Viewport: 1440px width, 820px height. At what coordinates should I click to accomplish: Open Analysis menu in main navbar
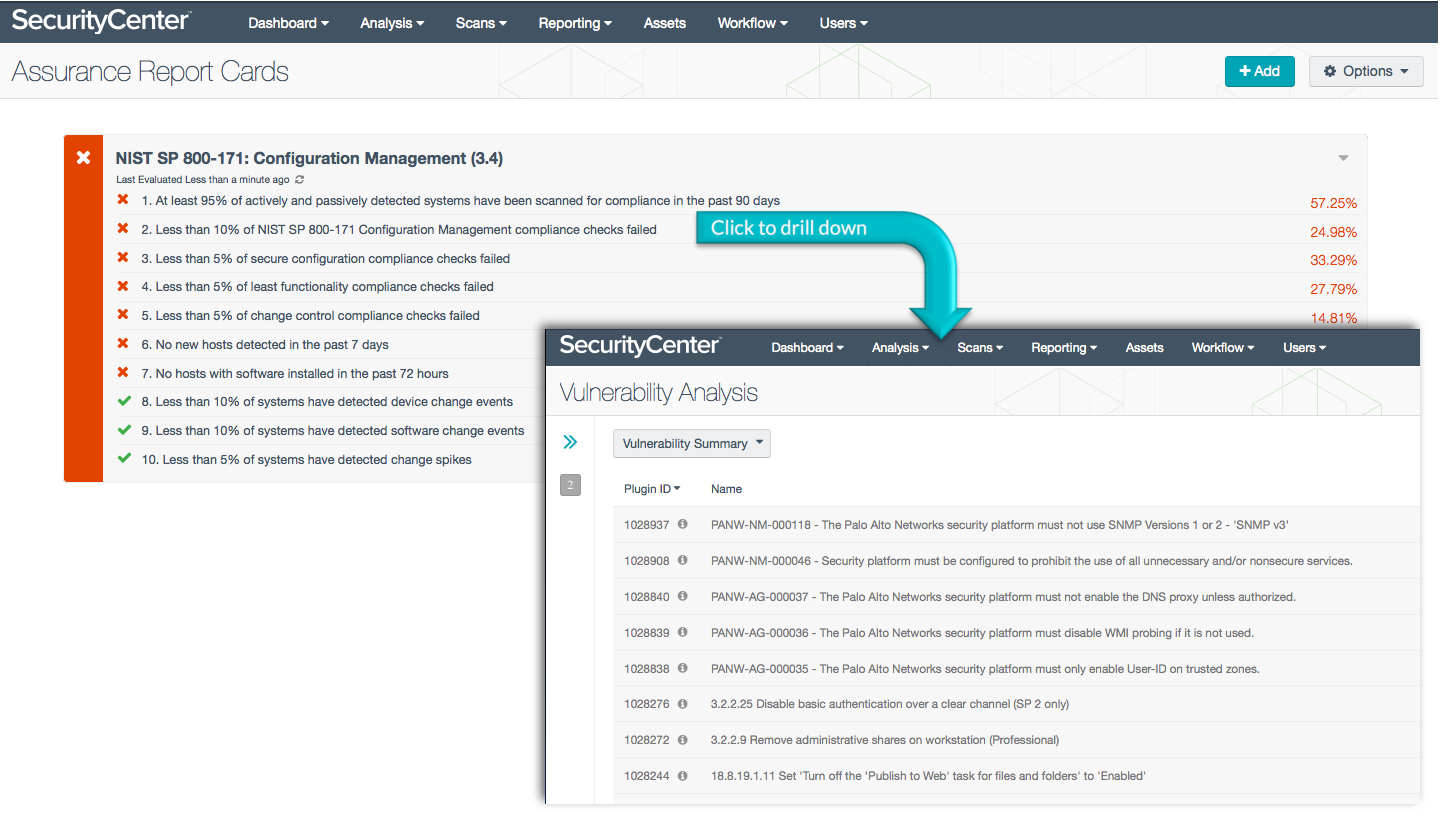pyautogui.click(x=392, y=23)
